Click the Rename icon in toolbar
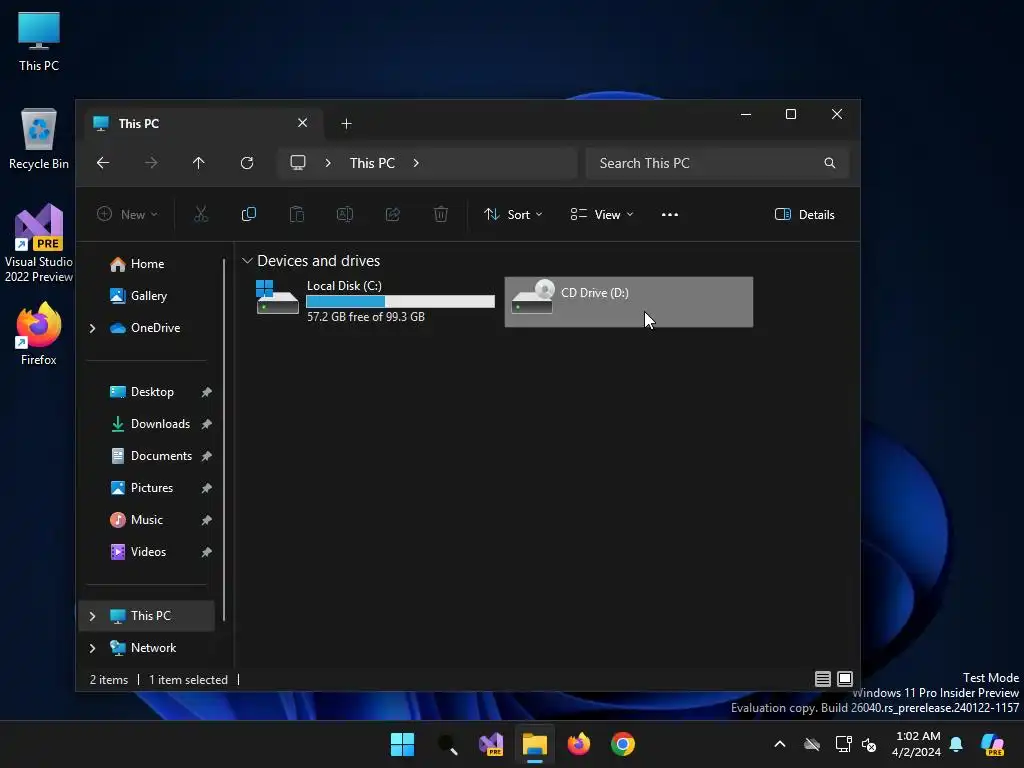 point(345,214)
